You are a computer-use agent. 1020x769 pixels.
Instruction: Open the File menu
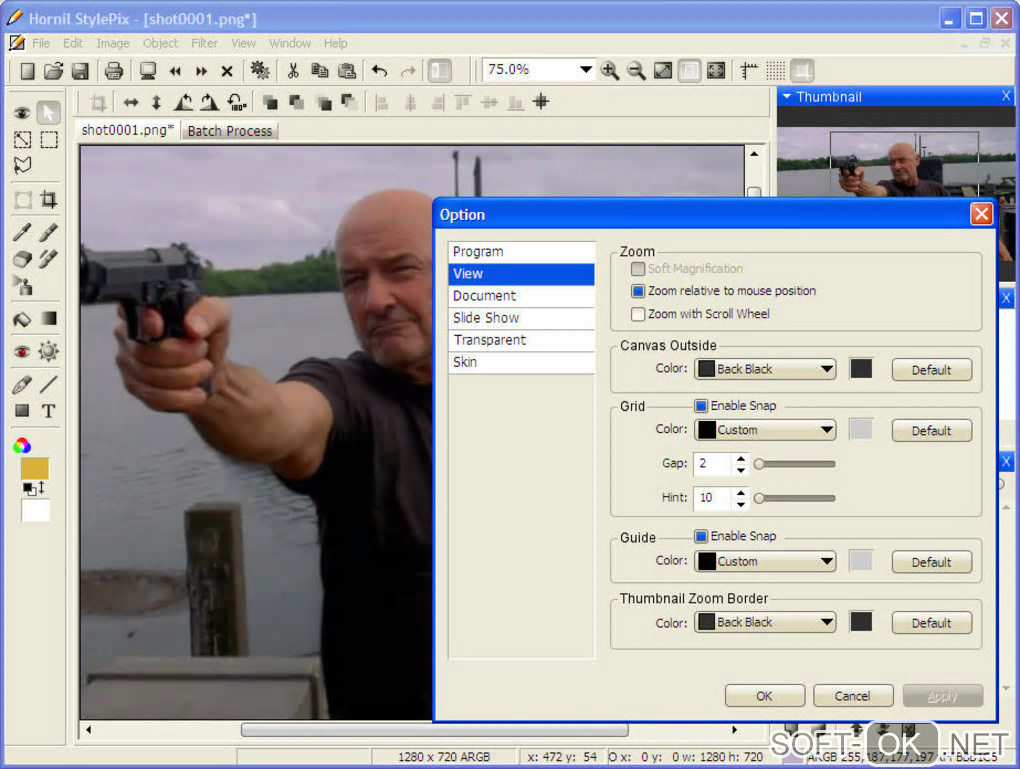click(x=40, y=43)
